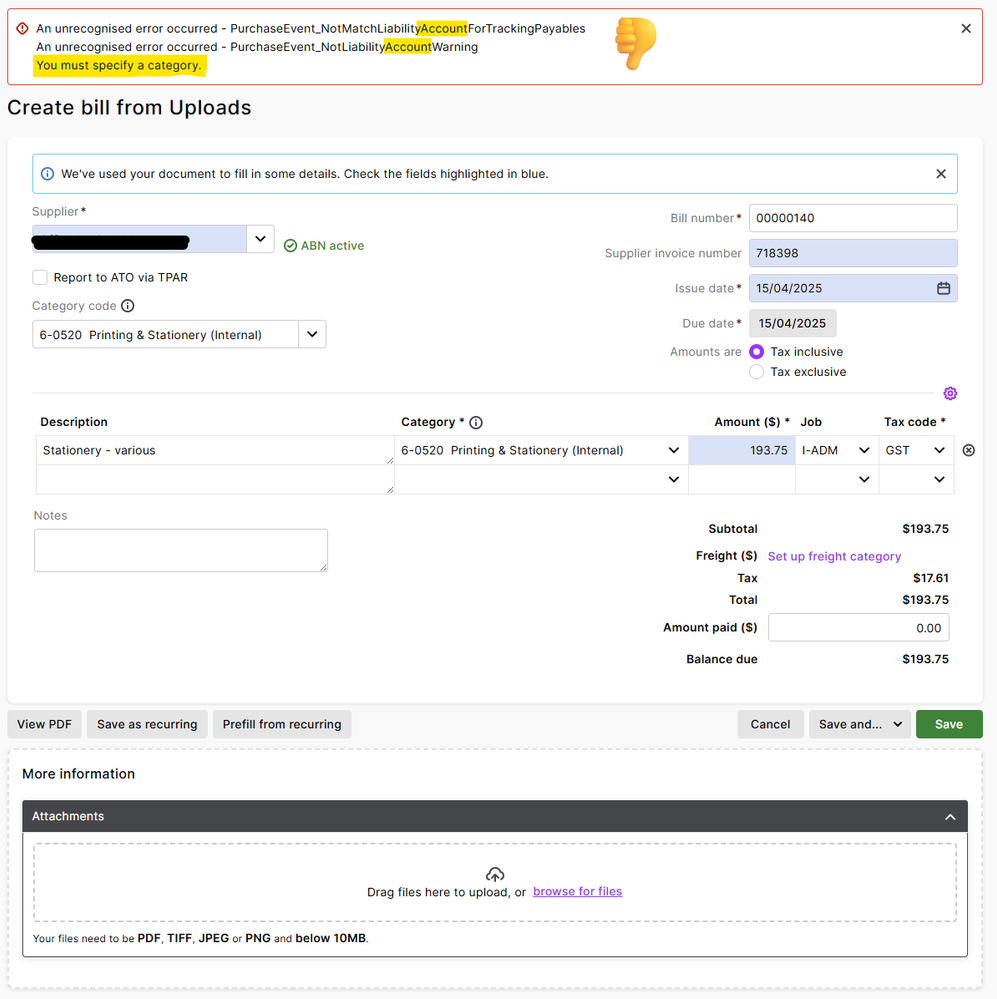
Task: Click the View PDF button
Action: pos(44,724)
